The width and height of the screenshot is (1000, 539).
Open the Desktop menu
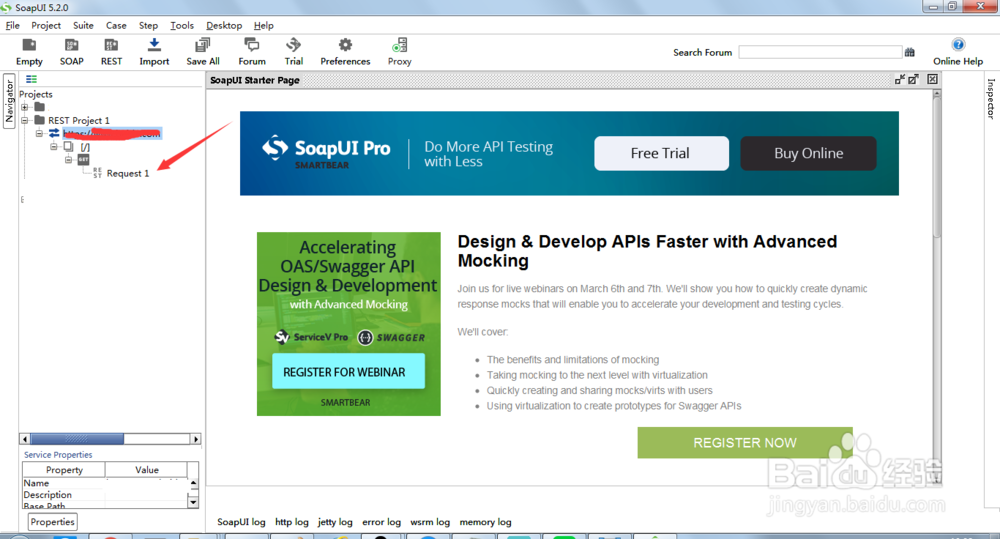click(224, 26)
